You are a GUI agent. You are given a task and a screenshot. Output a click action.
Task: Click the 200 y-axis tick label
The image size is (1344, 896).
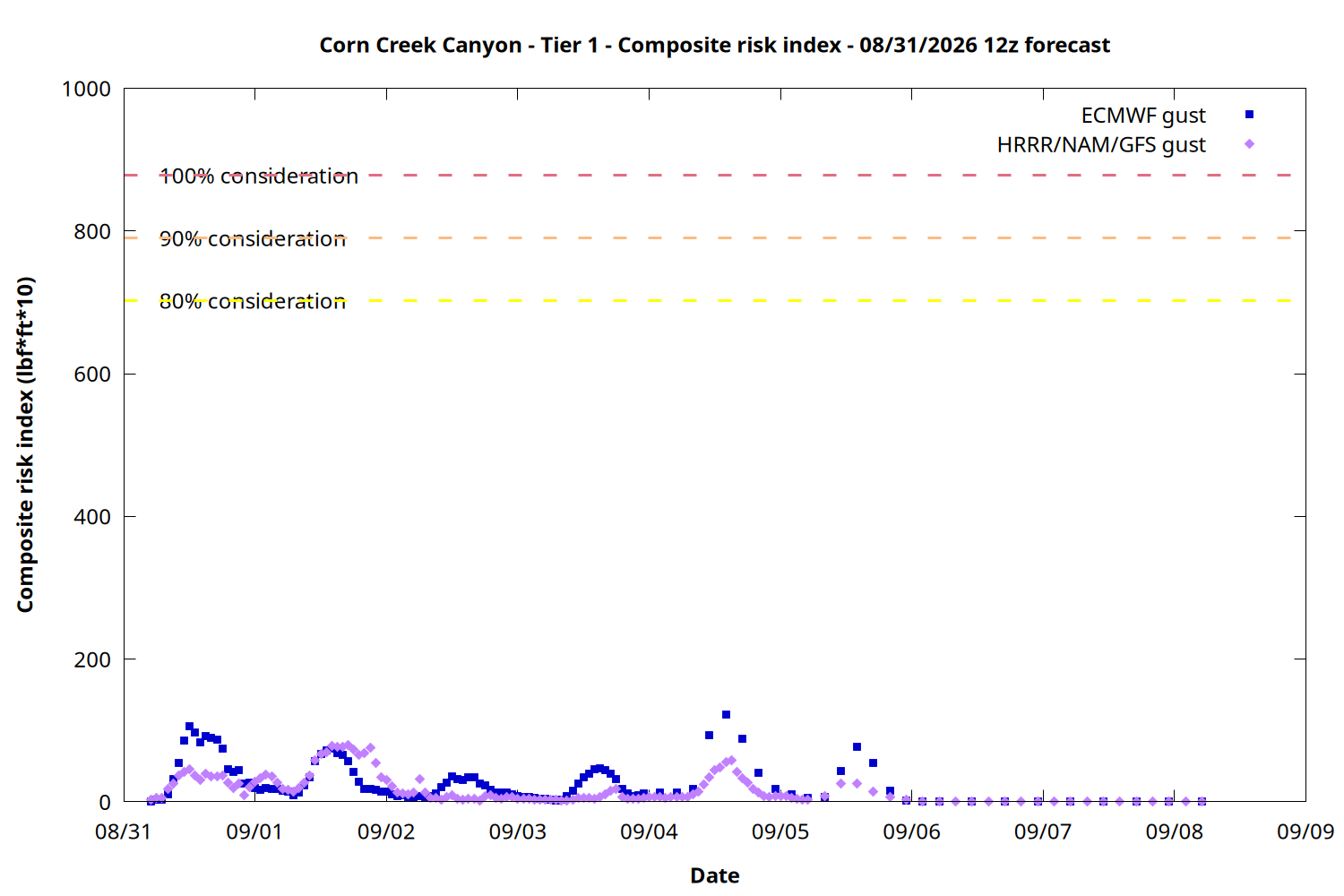[x=92, y=659]
